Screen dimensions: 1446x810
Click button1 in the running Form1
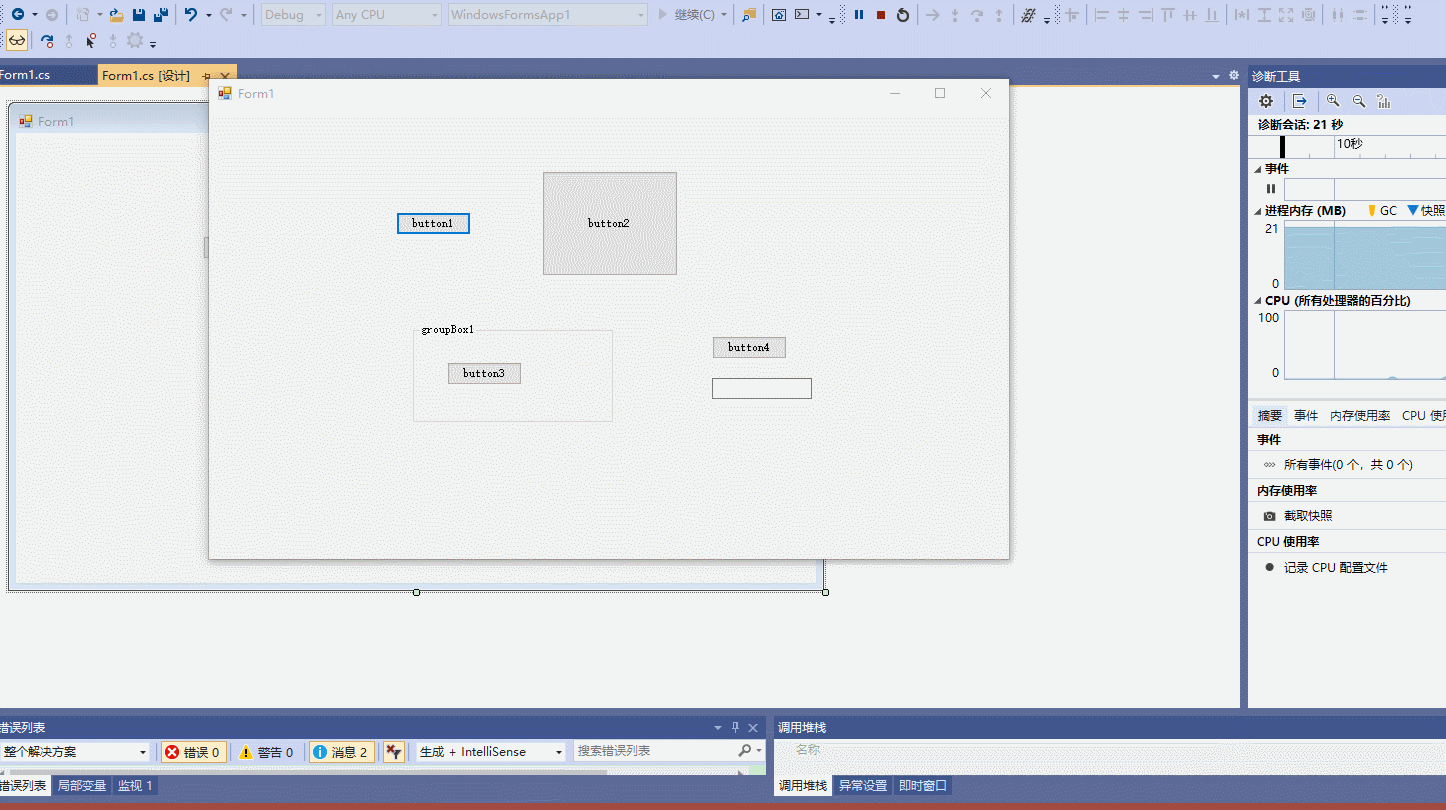pos(433,223)
